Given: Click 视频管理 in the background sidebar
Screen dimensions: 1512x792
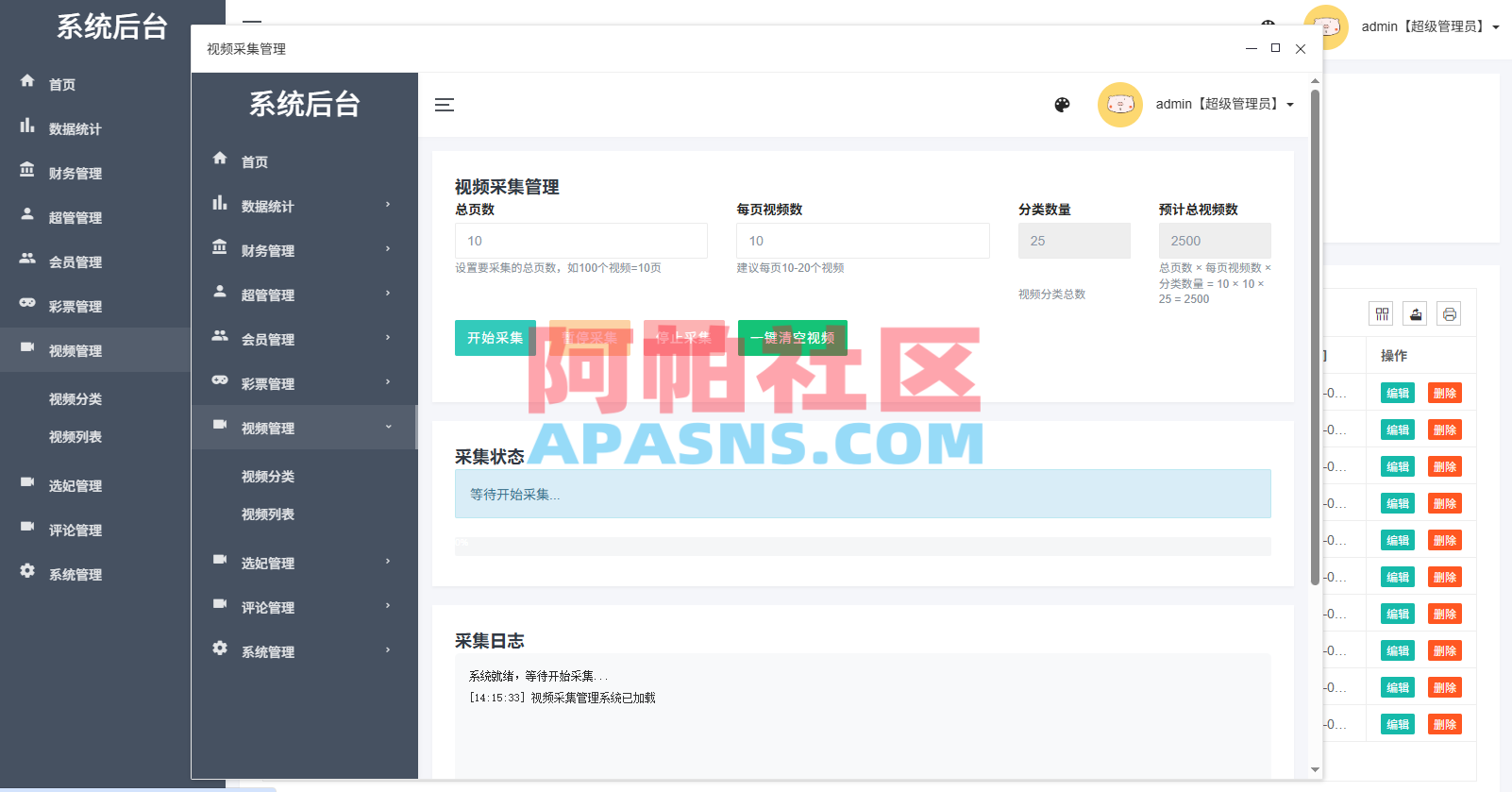Looking at the screenshot, I should click(76, 351).
